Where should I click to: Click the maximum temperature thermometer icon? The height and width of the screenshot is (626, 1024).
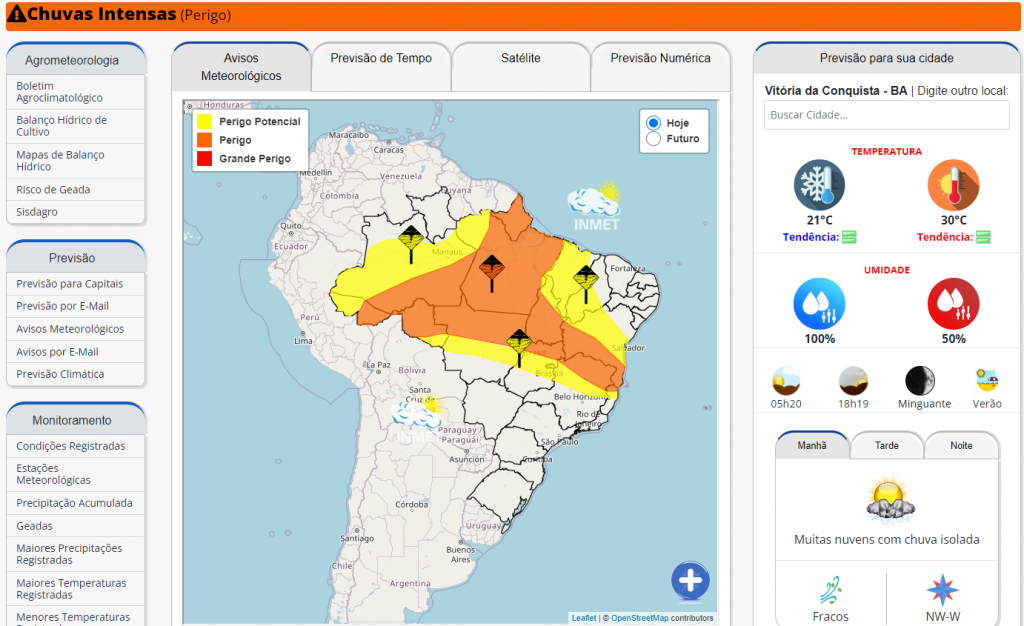click(x=953, y=186)
